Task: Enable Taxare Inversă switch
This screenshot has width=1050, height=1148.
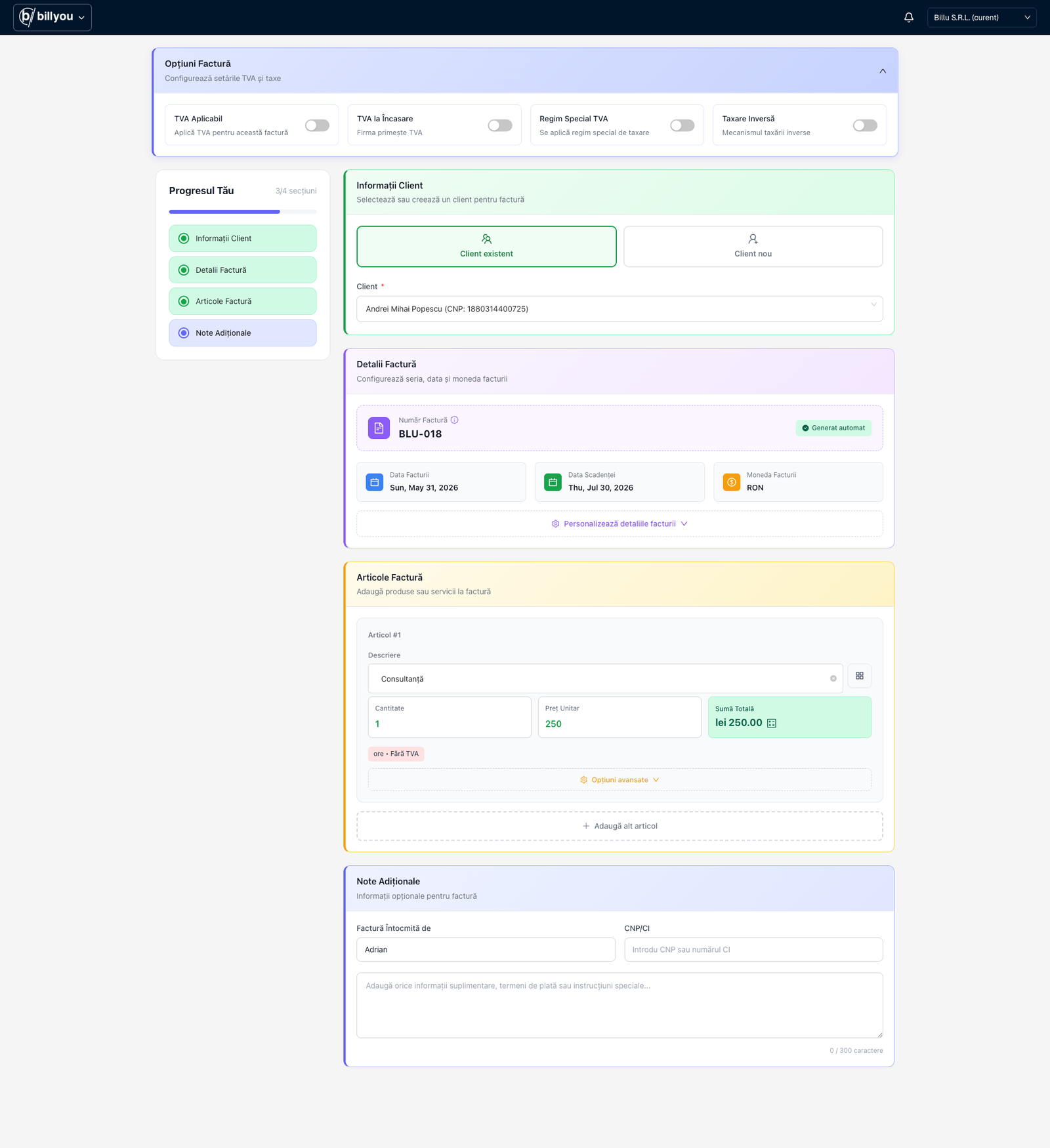Action: pyautogui.click(x=865, y=125)
